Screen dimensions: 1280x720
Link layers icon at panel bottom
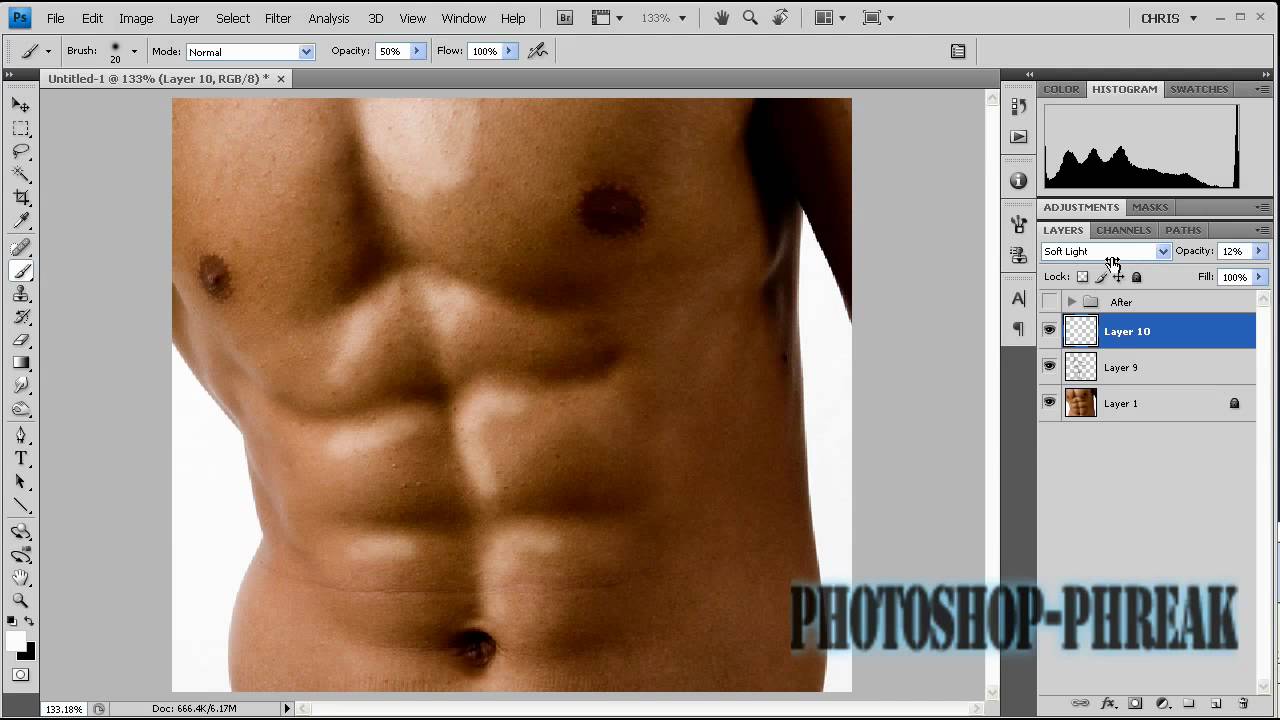point(1080,703)
